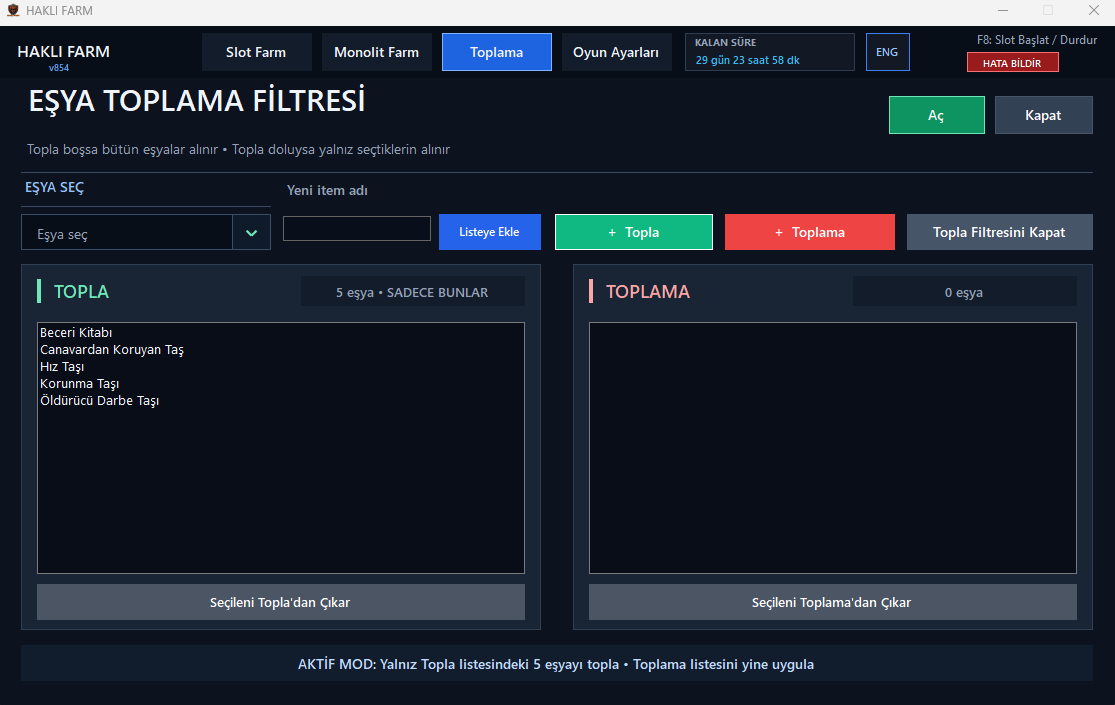Add item with red + Toplama button

(810, 232)
